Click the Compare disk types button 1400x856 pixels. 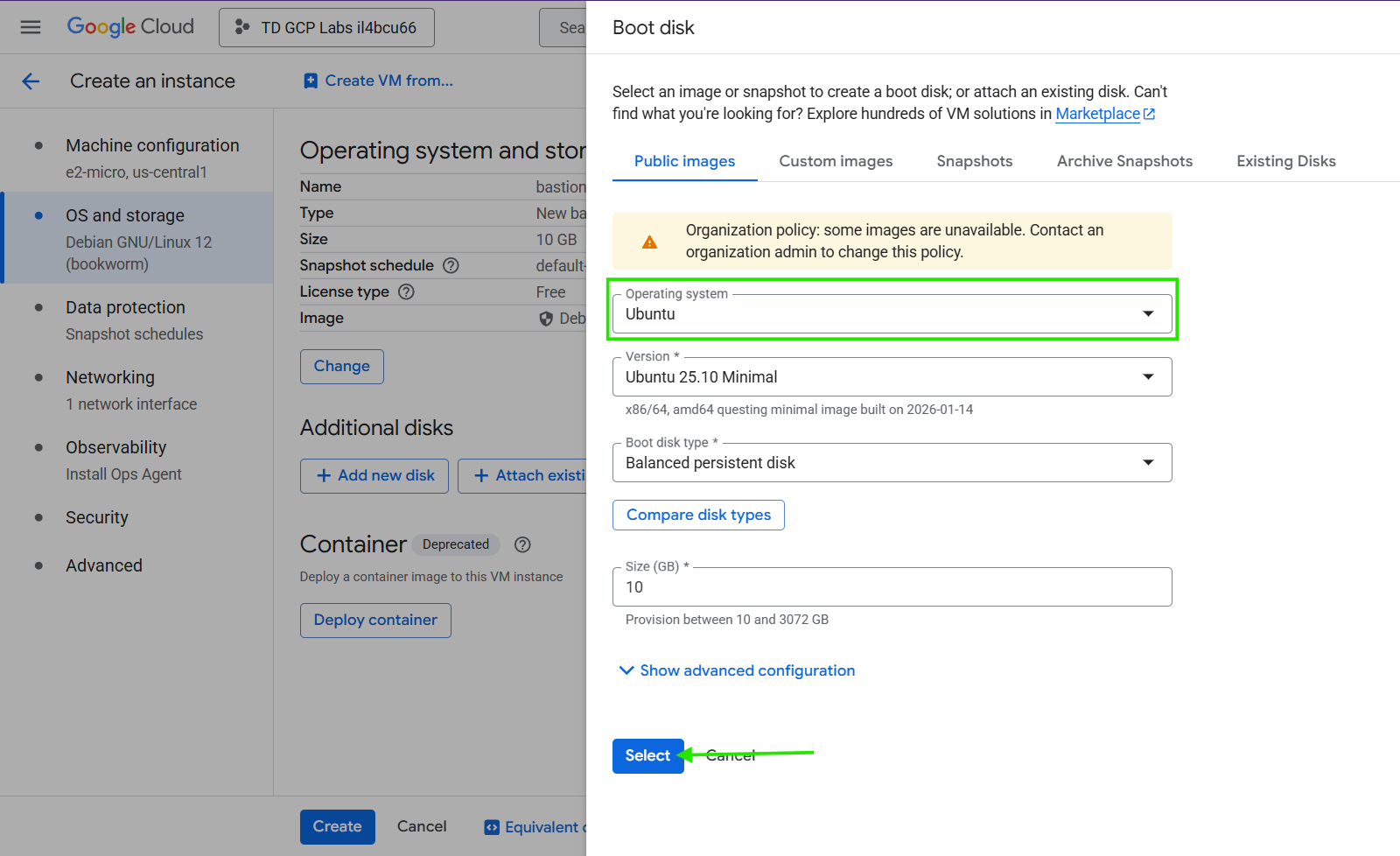click(698, 515)
